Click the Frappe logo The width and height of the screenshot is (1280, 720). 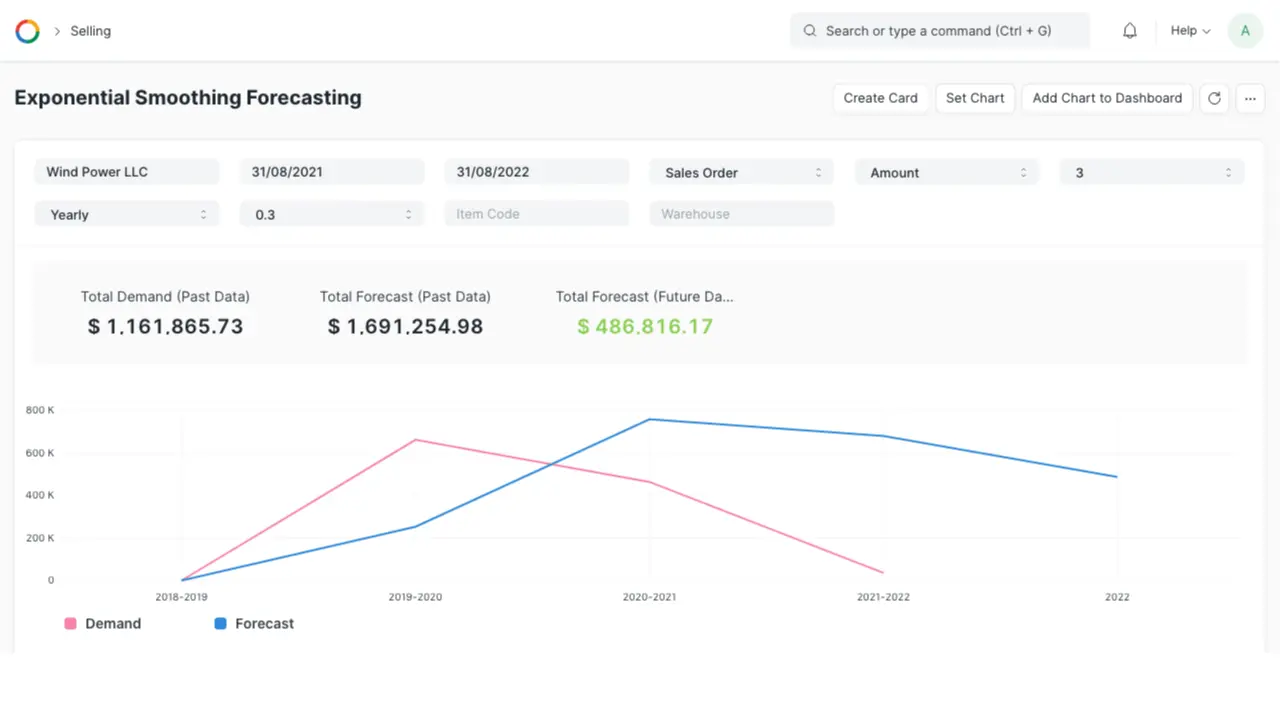pos(27,31)
